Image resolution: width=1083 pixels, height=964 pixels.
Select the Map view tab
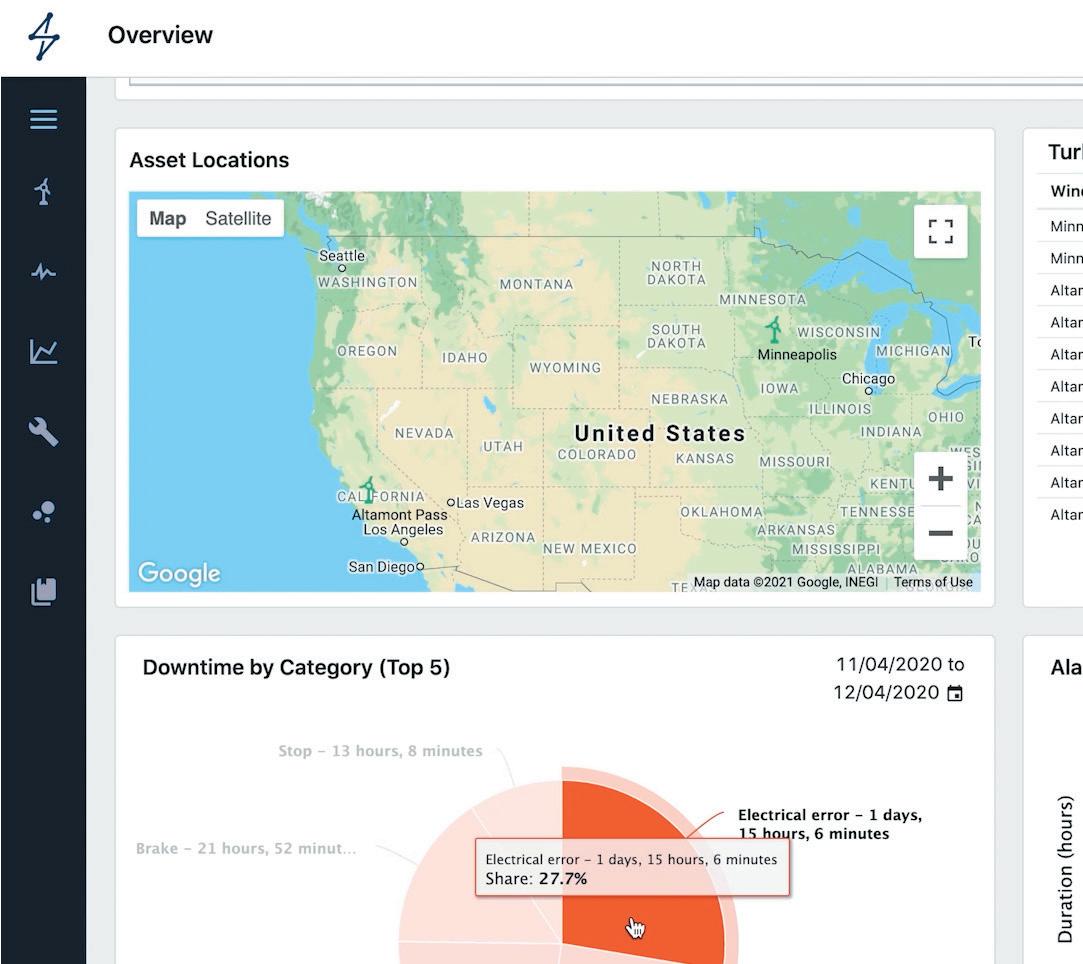click(x=167, y=219)
